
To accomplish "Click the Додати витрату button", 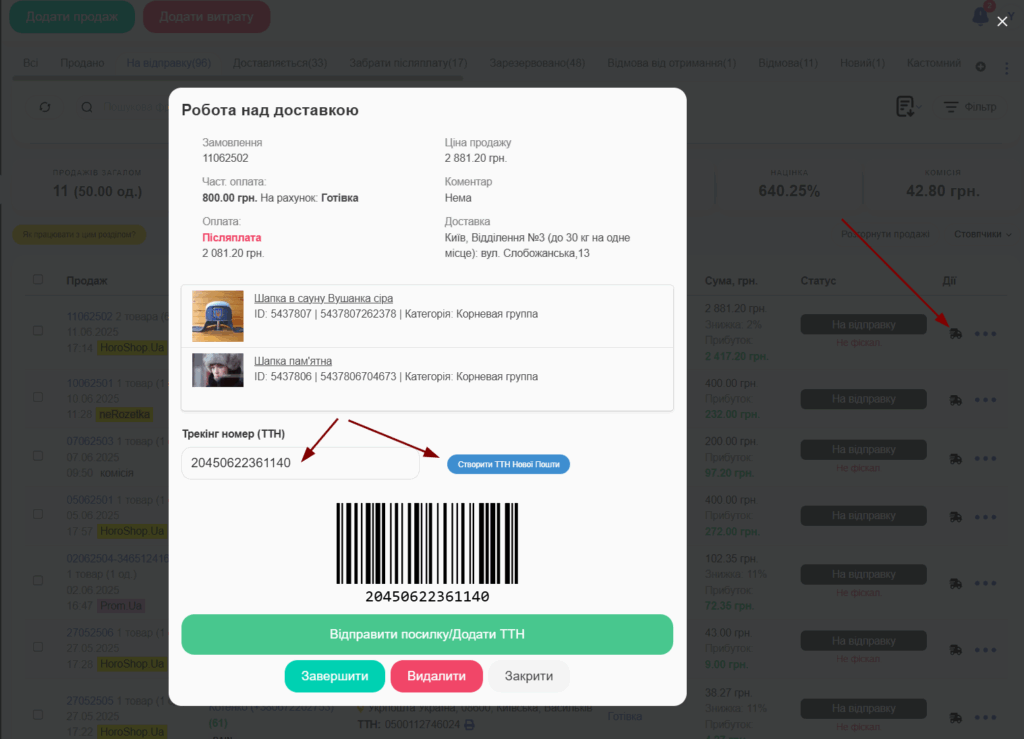I will 206,16.
